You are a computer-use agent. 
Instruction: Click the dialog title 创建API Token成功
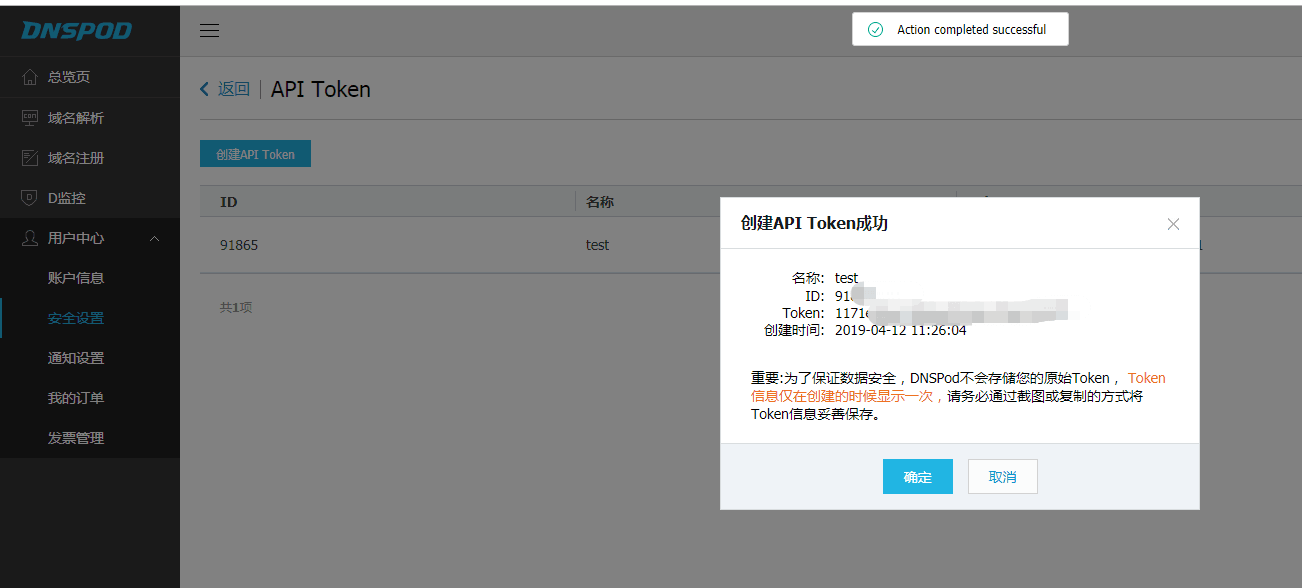[x=814, y=223]
